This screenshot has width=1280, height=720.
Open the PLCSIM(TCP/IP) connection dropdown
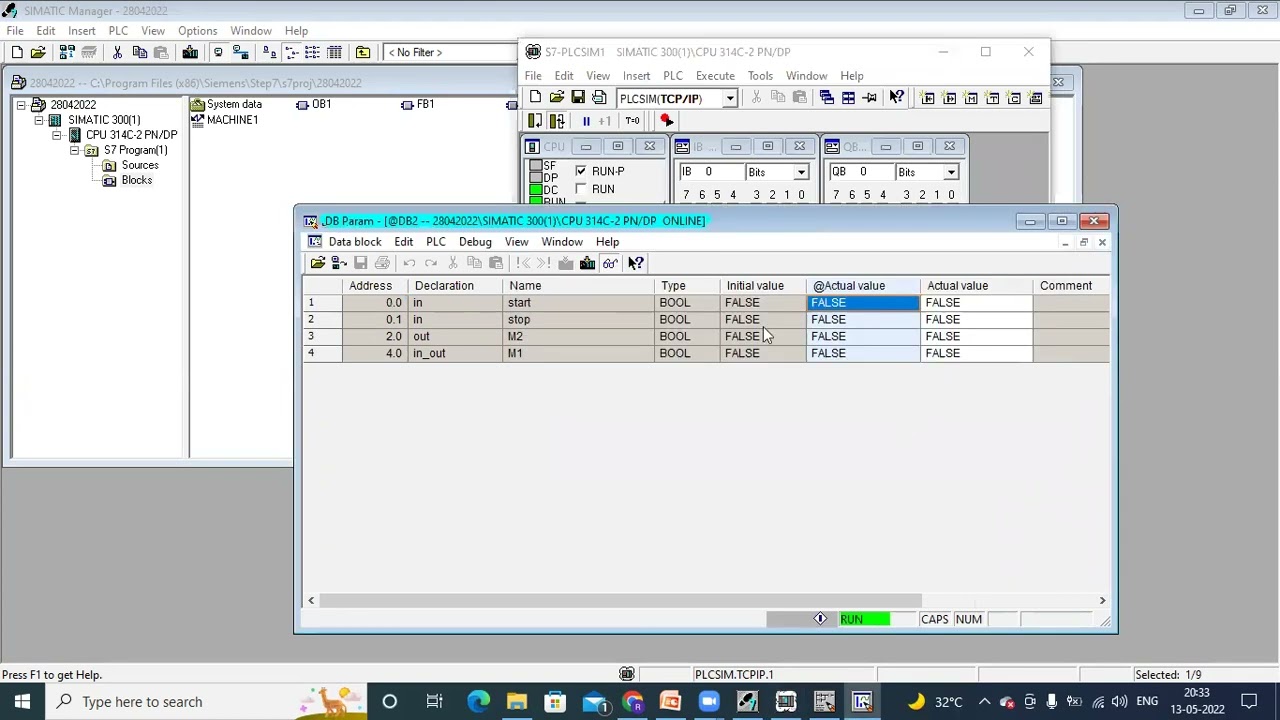(730, 98)
